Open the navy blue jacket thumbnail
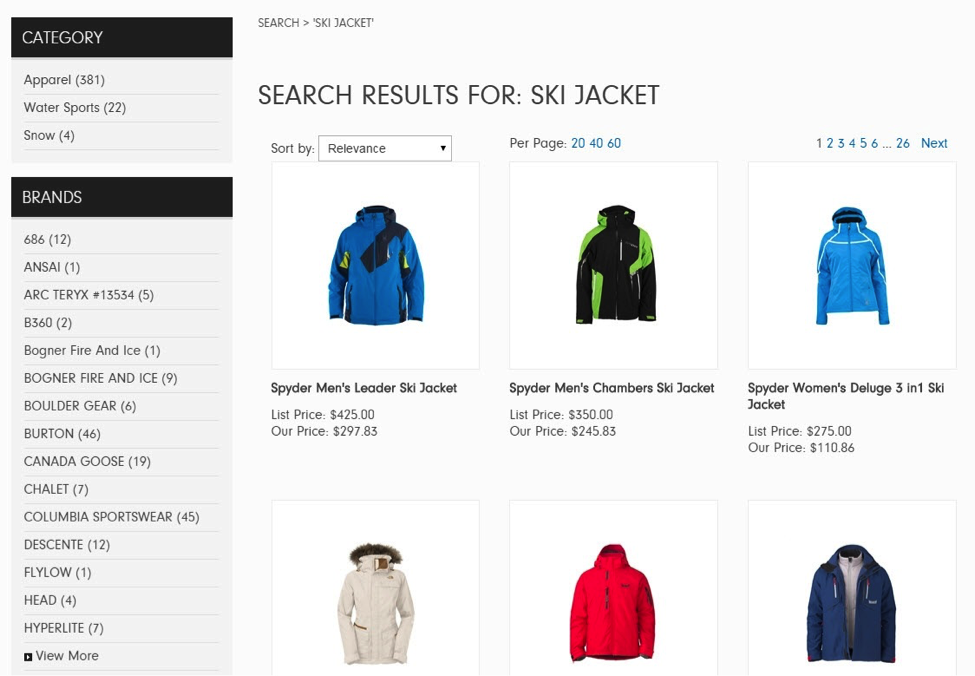 852,588
